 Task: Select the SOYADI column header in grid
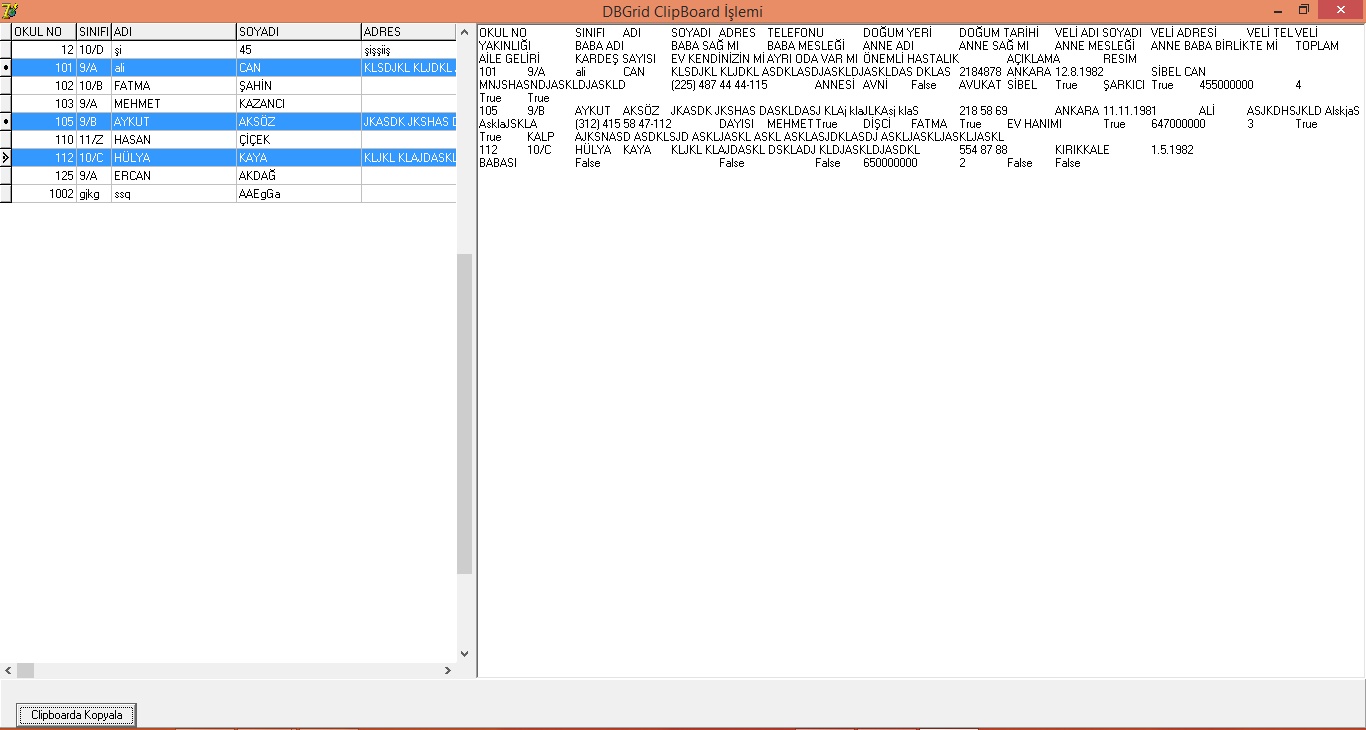[299, 32]
